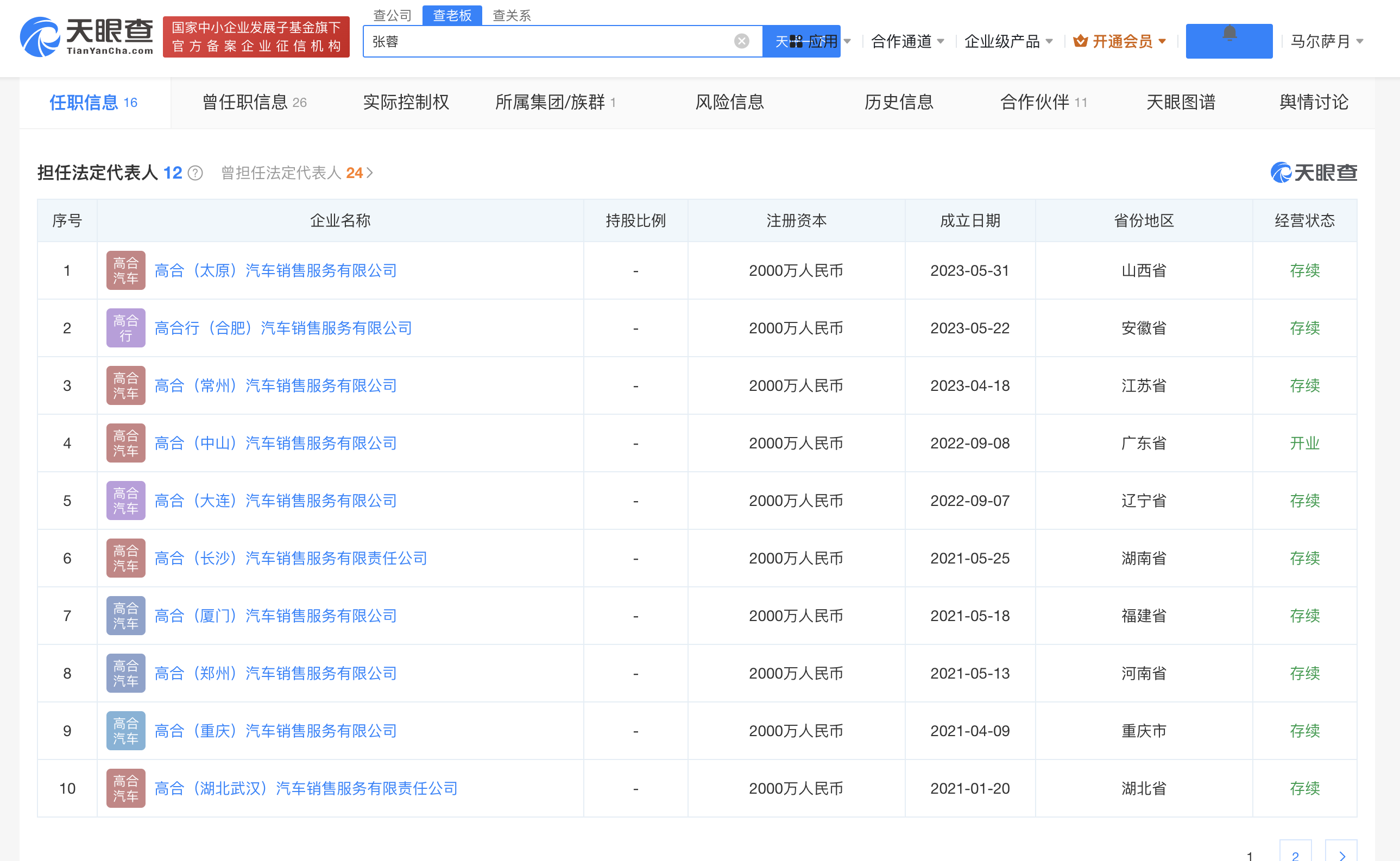The height and width of the screenshot is (861, 1400).
Task: Open the 天眼图谱 tab
Action: point(1181,103)
